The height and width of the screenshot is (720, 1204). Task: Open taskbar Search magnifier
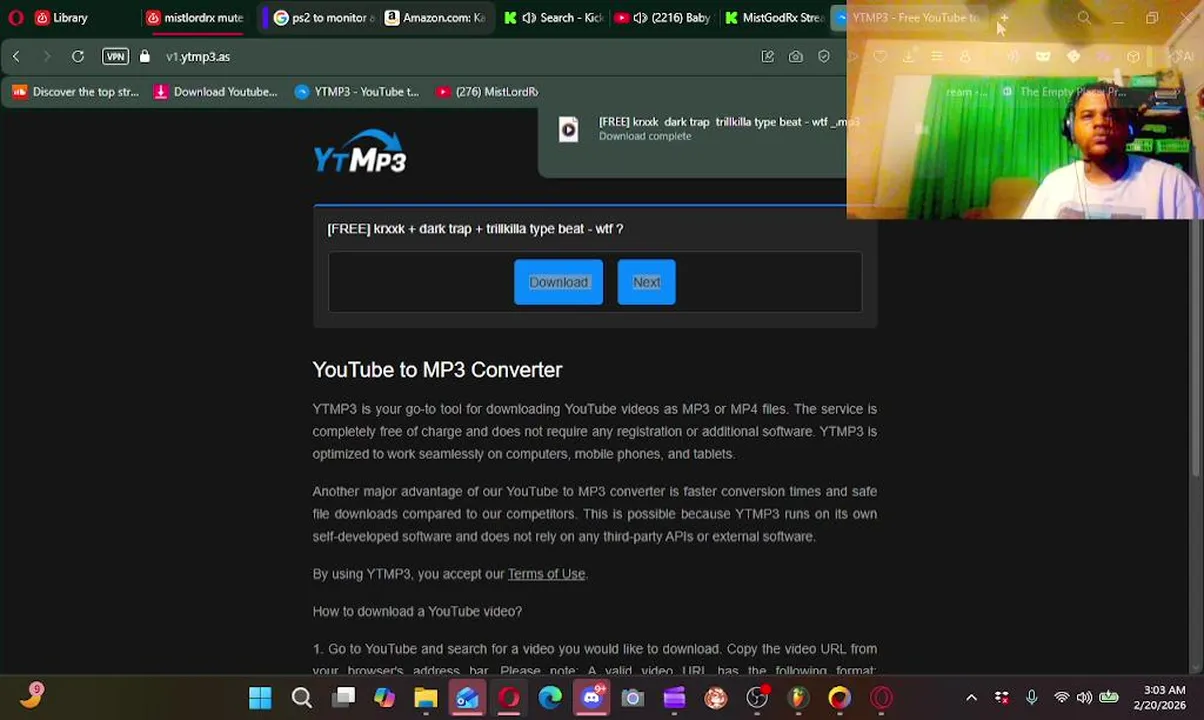(x=301, y=698)
